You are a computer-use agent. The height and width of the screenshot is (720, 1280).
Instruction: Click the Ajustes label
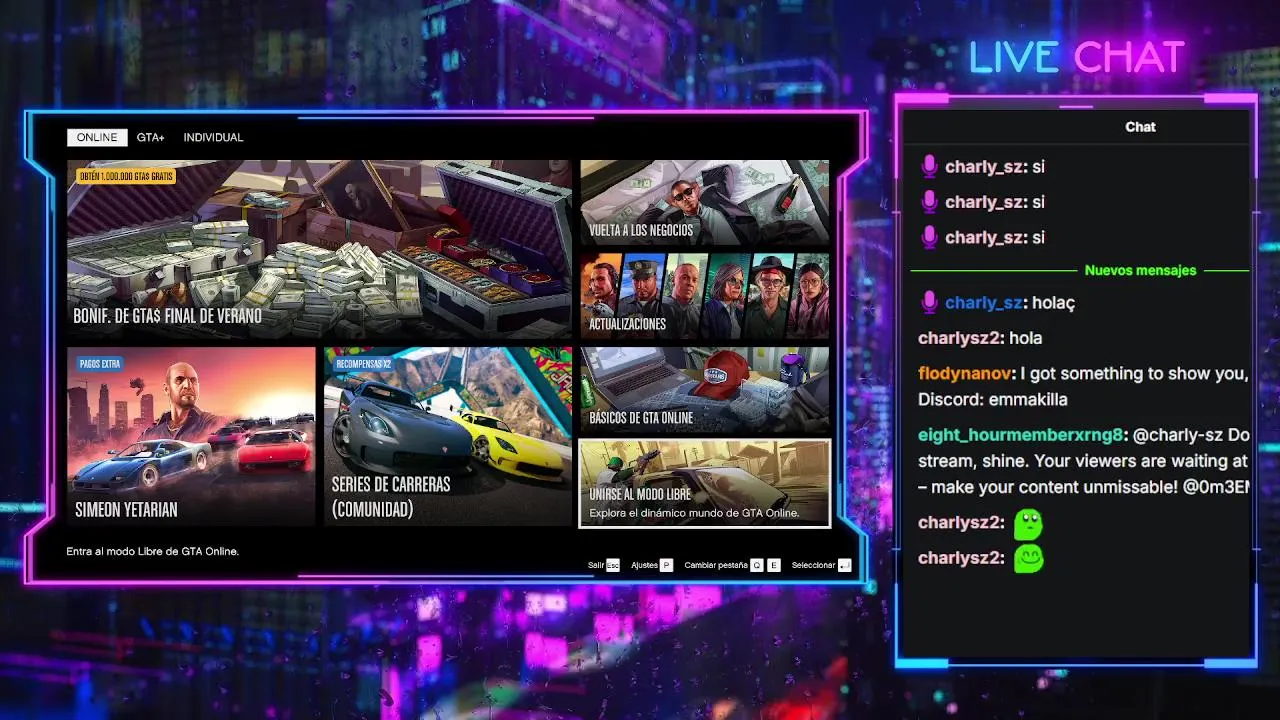tap(644, 565)
